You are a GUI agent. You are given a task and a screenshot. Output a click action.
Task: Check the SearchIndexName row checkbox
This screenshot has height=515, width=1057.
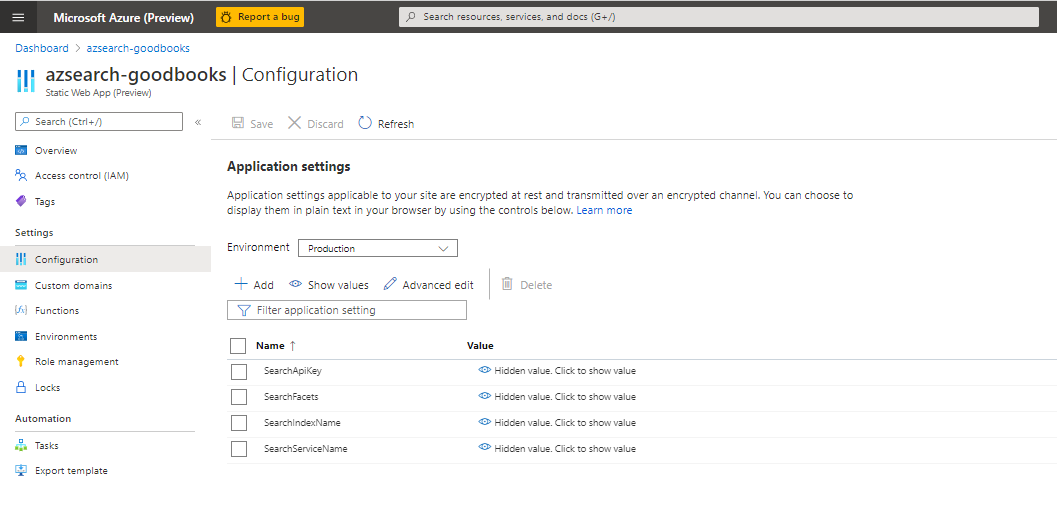[239, 423]
